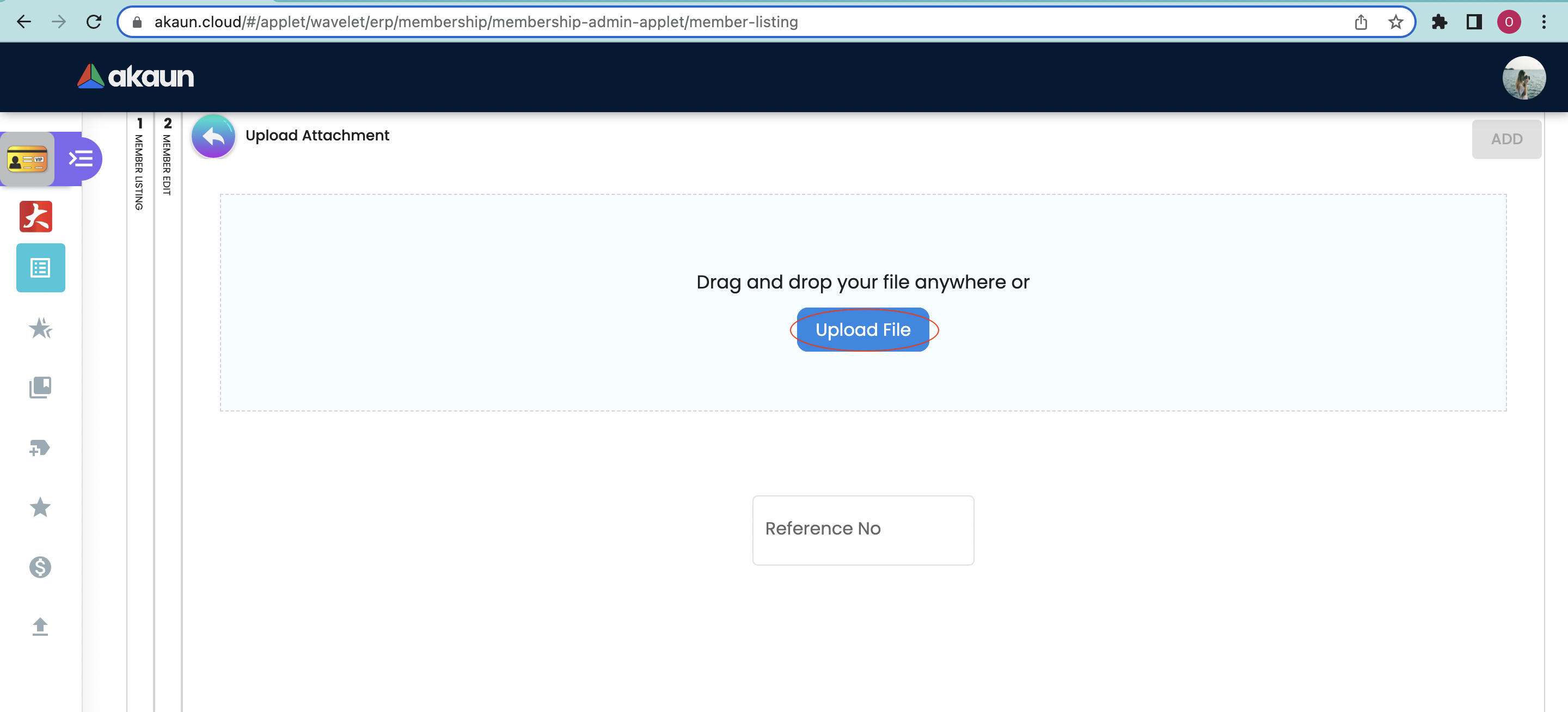The image size is (1568, 712).
Task: Open the membership card applet icon
Action: [x=27, y=160]
